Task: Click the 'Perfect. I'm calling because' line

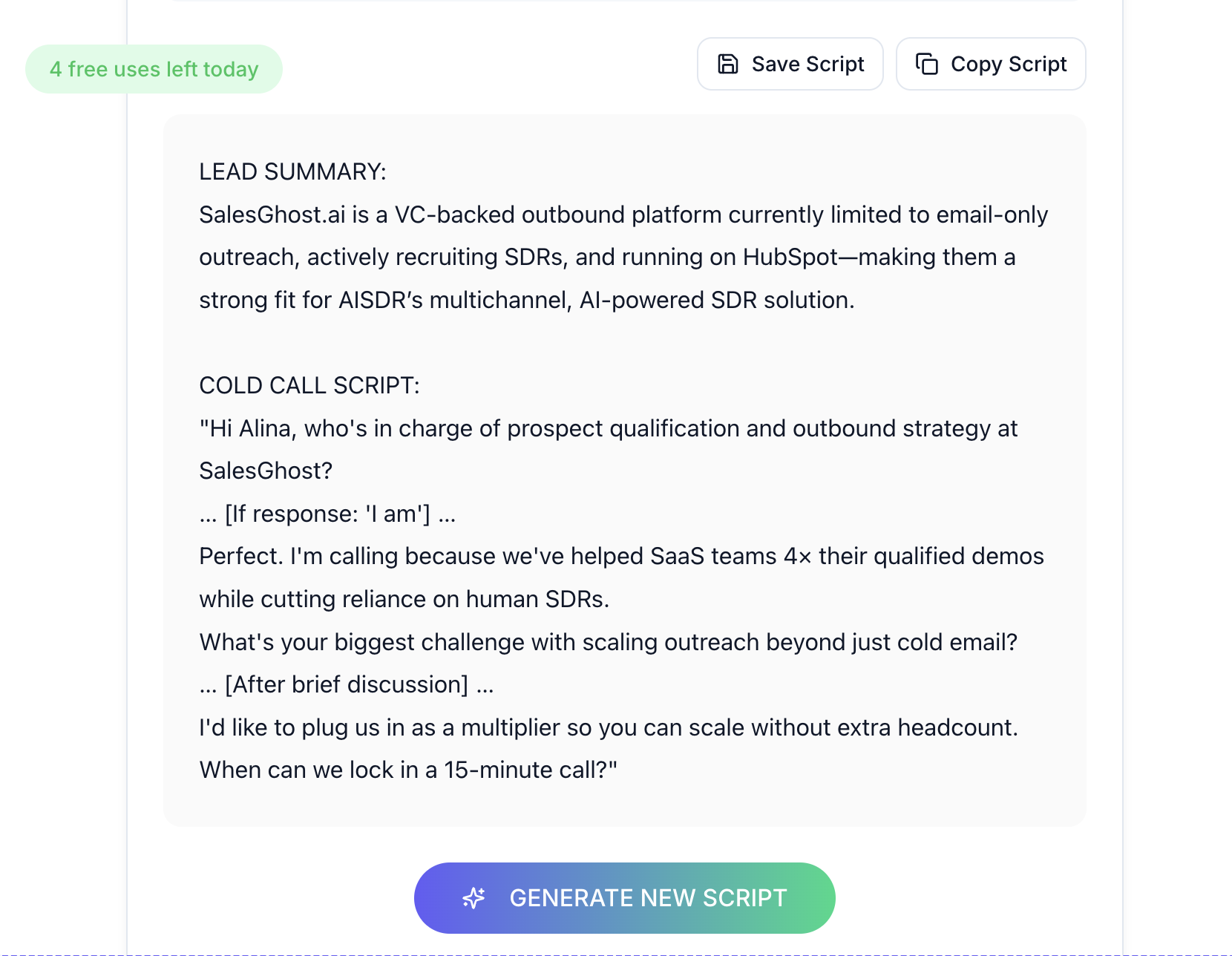Action: [x=620, y=556]
